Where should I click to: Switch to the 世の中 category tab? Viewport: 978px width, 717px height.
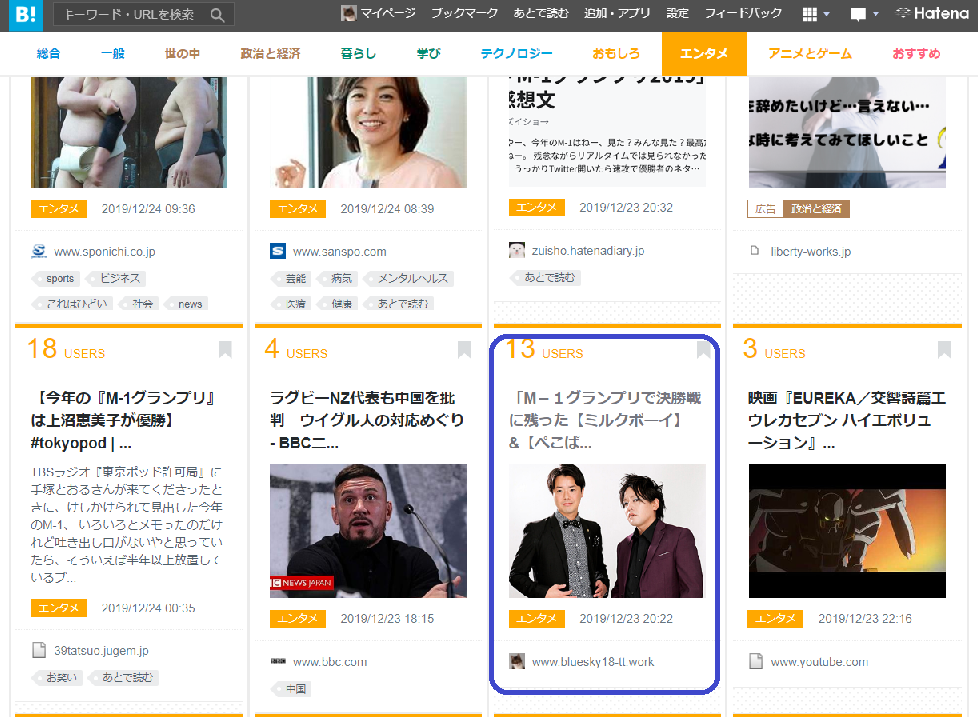182,54
